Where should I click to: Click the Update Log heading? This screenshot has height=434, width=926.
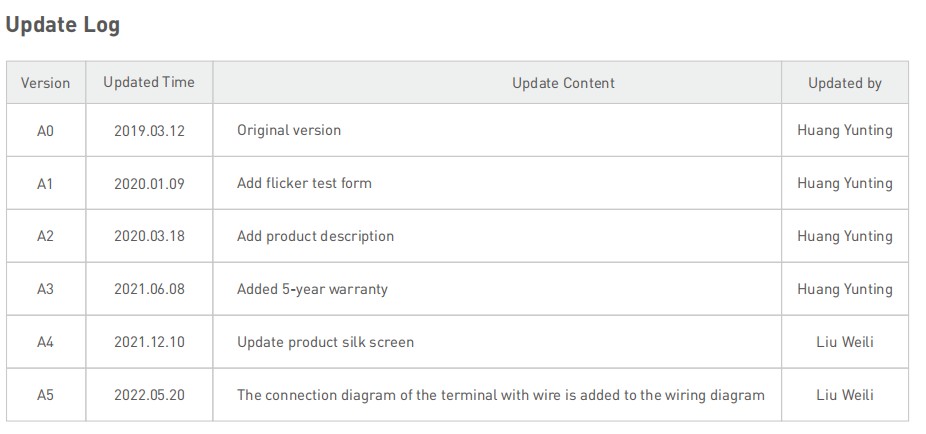(x=63, y=25)
